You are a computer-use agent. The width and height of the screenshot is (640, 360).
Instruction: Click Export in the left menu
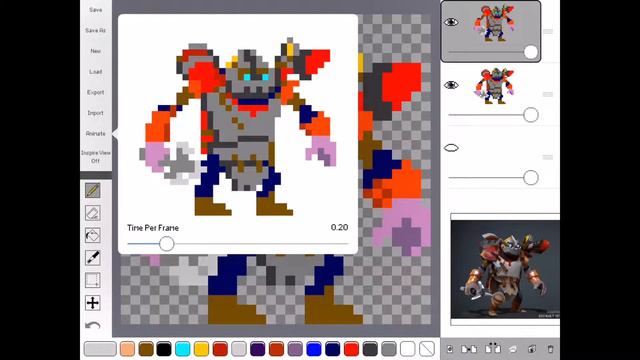coord(96,92)
